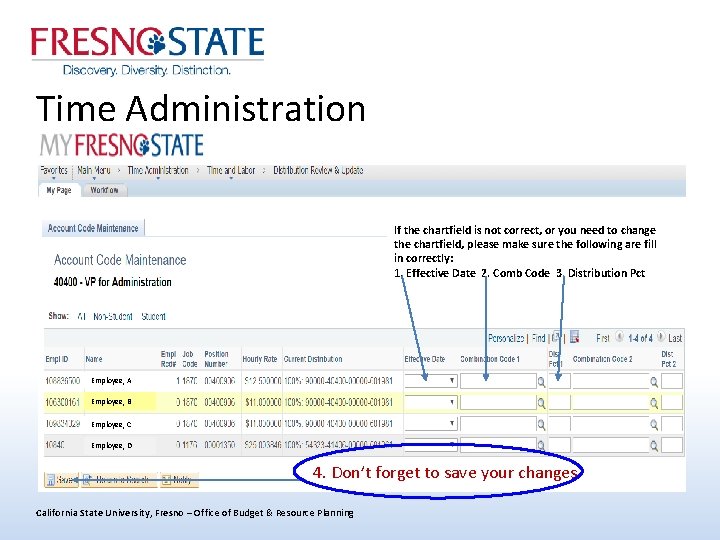Open Combination Code 2 lookup for Employee, C
The image size is (720, 540).
(x=654, y=425)
